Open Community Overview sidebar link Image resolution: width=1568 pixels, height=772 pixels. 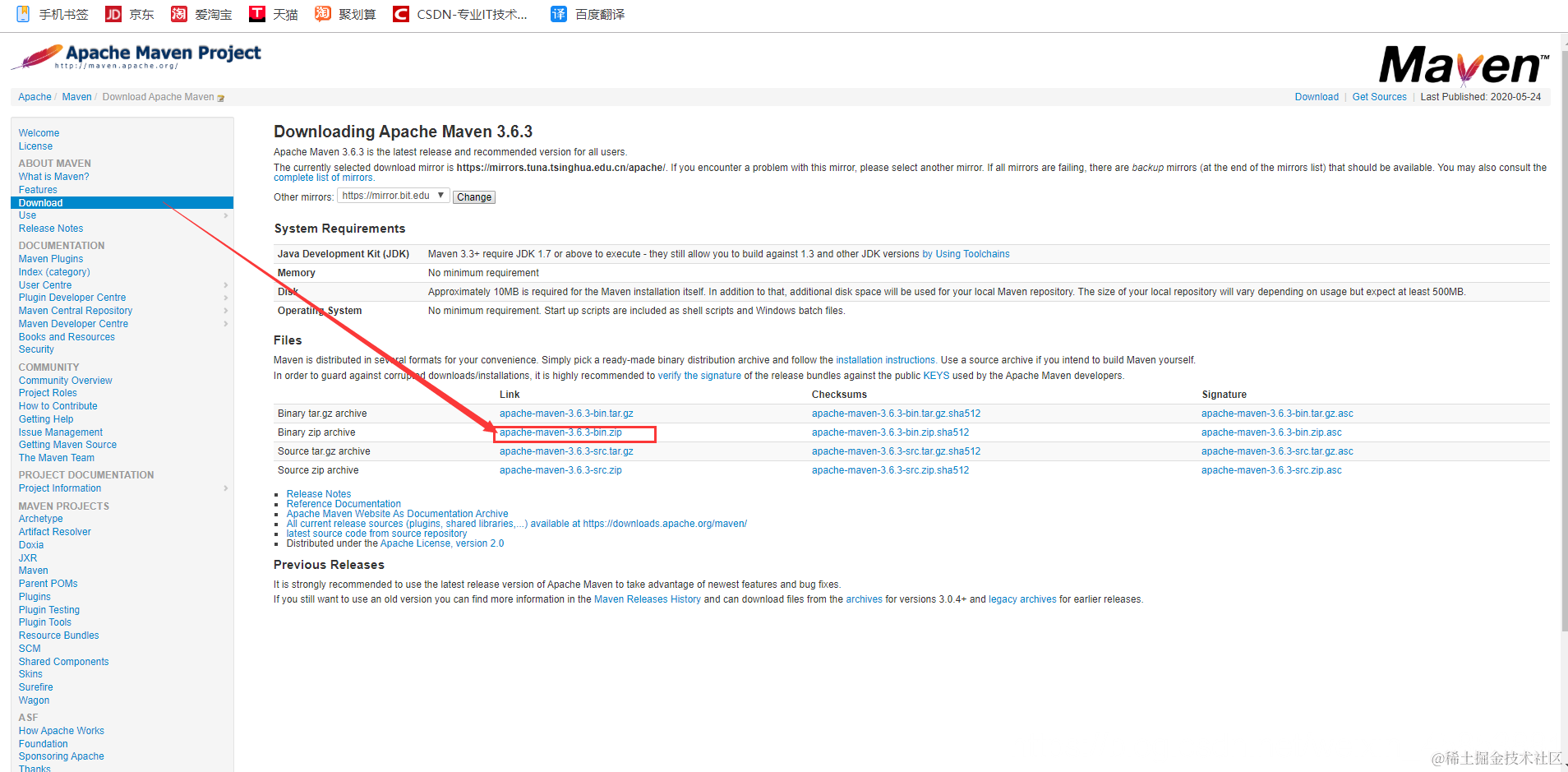tap(66, 381)
